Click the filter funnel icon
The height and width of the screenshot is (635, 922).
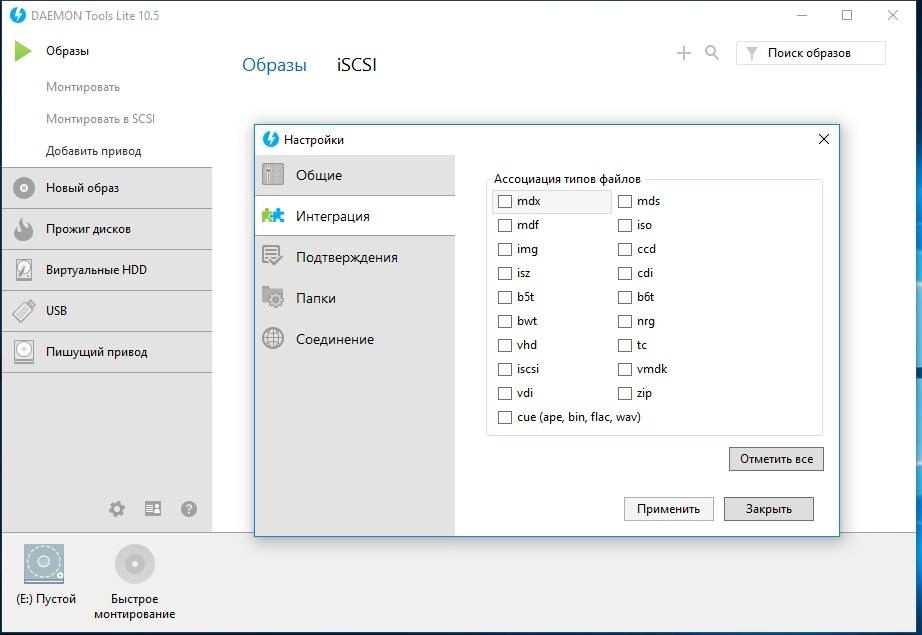click(751, 54)
